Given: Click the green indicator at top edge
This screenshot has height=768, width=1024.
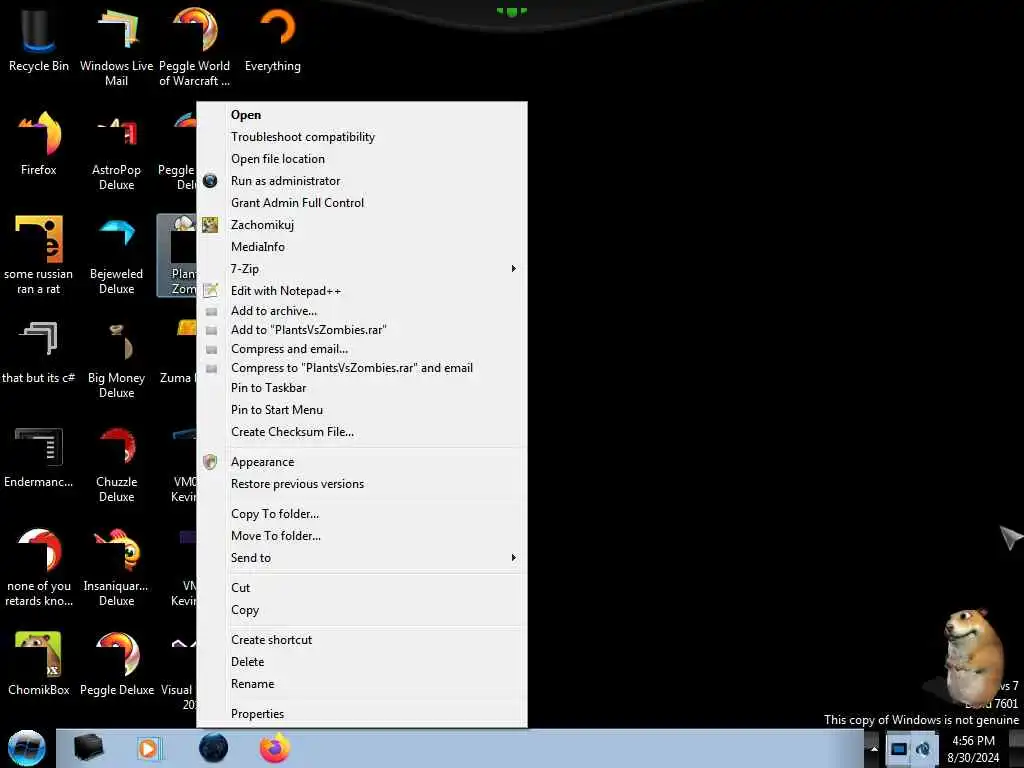Looking at the screenshot, I should (511, 11).
